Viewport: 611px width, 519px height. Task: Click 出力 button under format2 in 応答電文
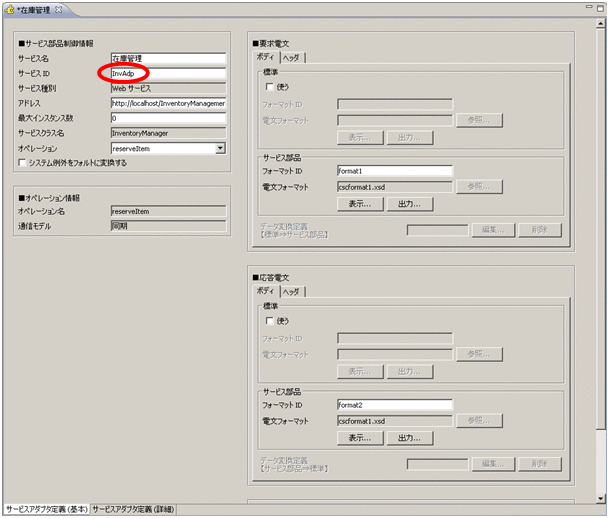point(410,438)
